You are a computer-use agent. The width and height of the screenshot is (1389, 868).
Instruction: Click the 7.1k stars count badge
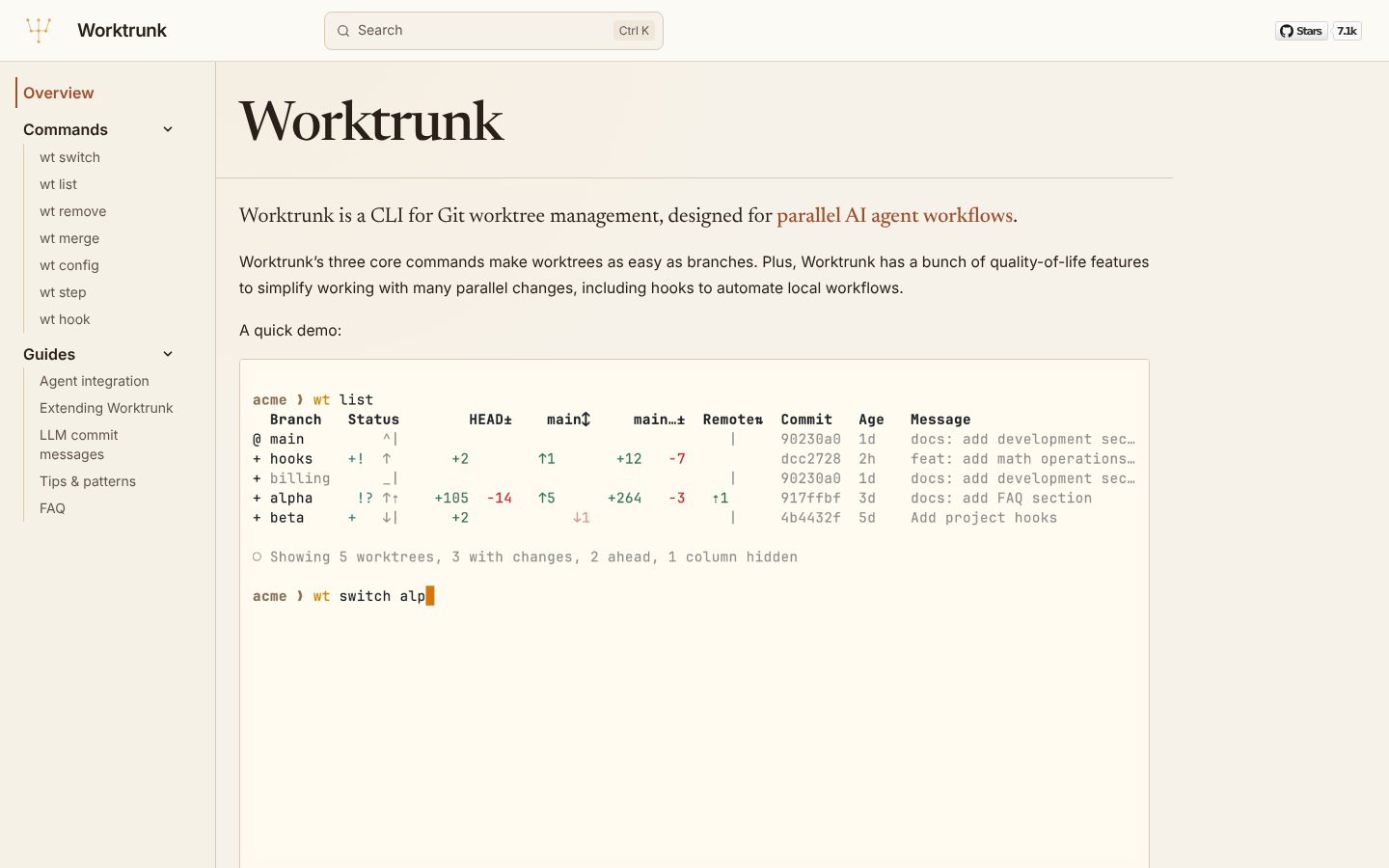pos(1347,31)
